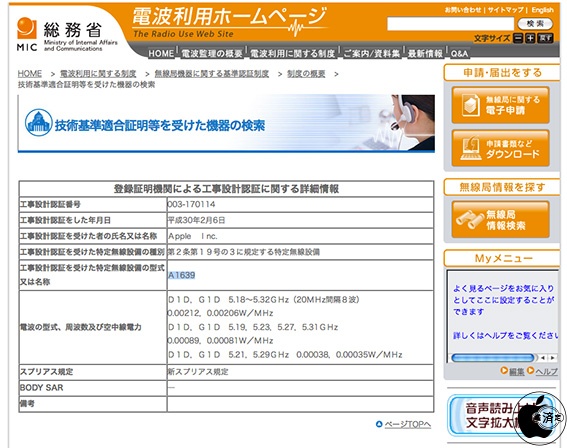The height and width of the screenshot is (448, 567).
Task: Click the ページTOPへ arrow icon
Action: pyautogui.click(x=379, y=424)
